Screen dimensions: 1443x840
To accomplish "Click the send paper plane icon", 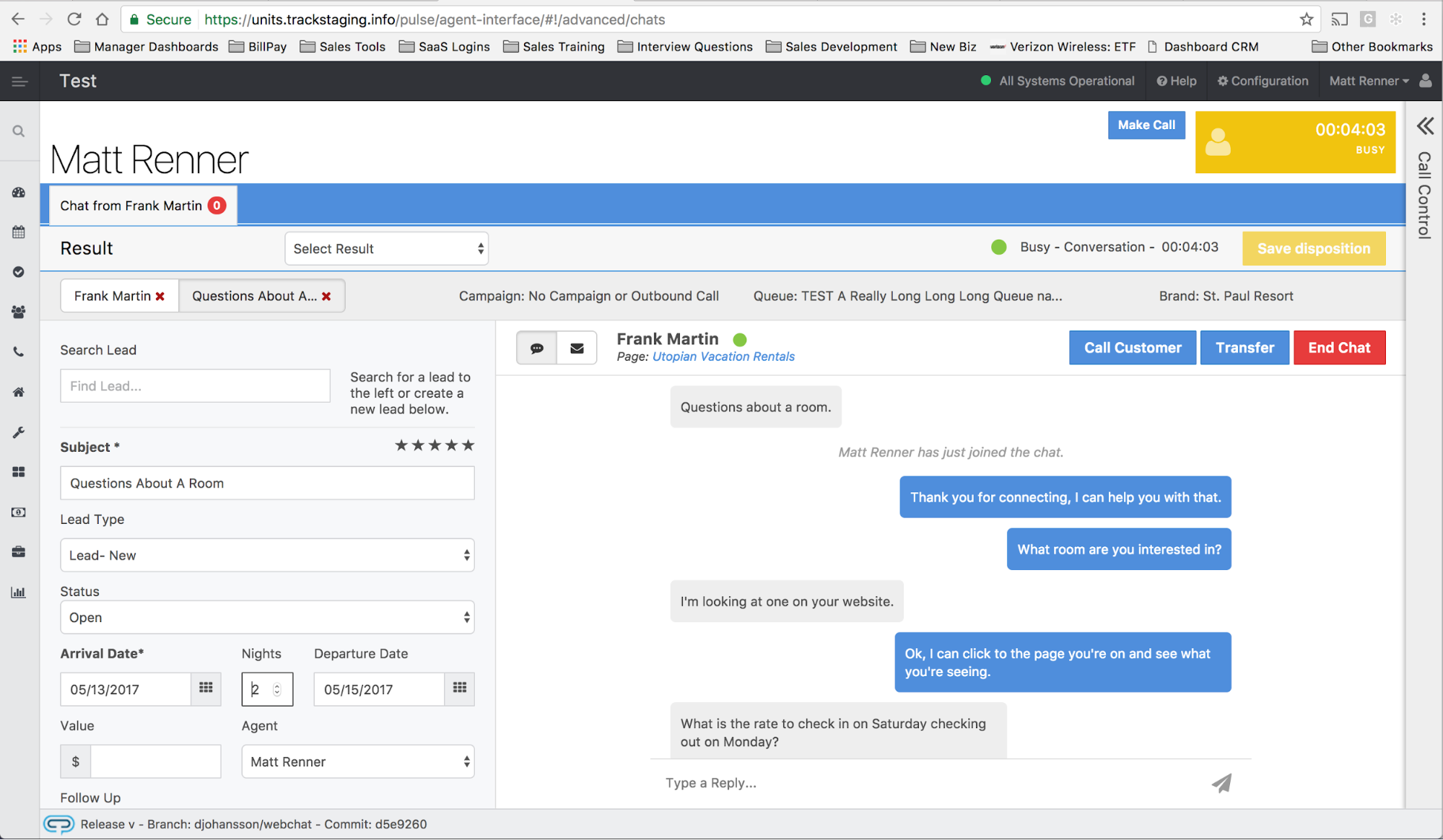I will [x=1221, y=783].
